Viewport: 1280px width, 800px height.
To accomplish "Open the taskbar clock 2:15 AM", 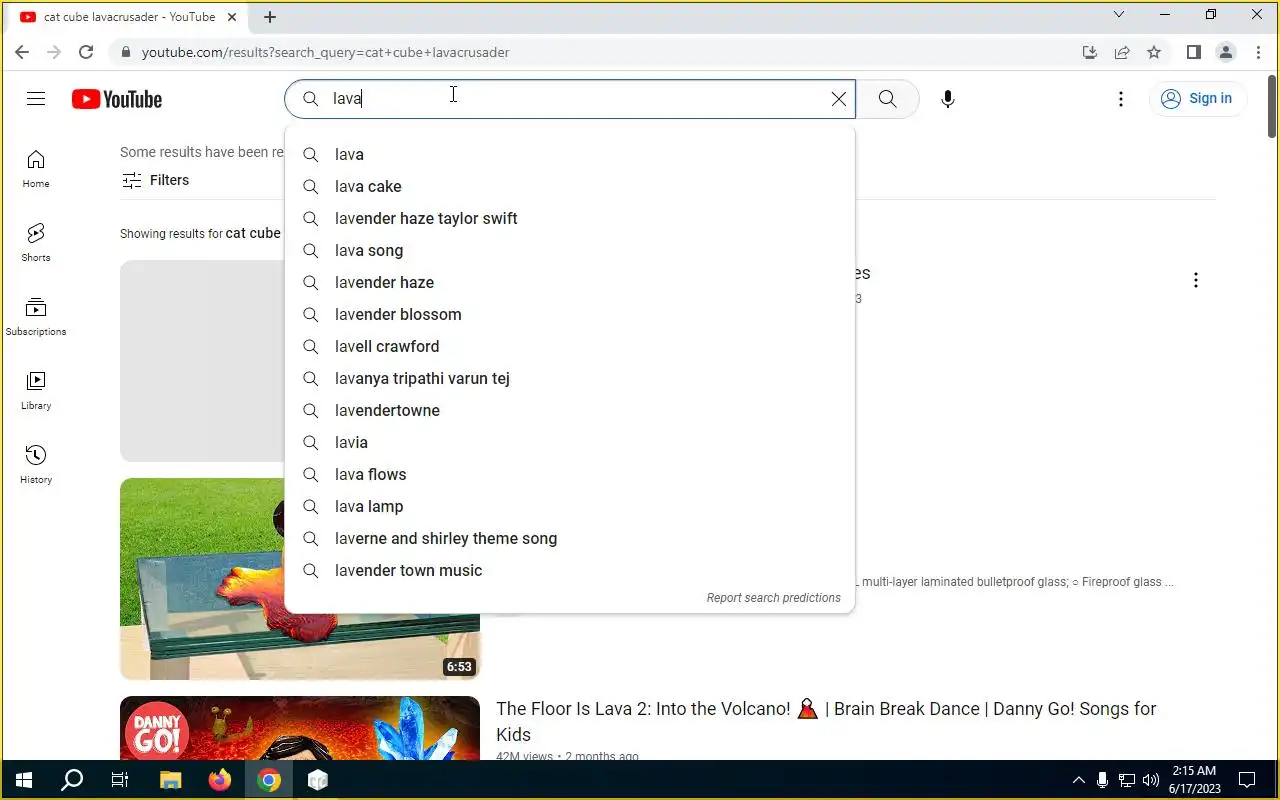I will click(x=1193, y=780).
